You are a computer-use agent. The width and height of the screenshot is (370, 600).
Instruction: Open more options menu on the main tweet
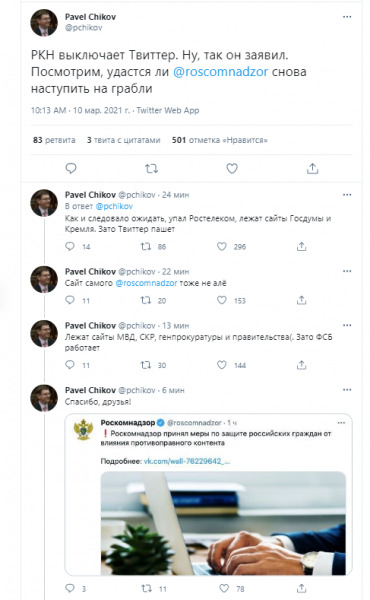coord(347,17)
